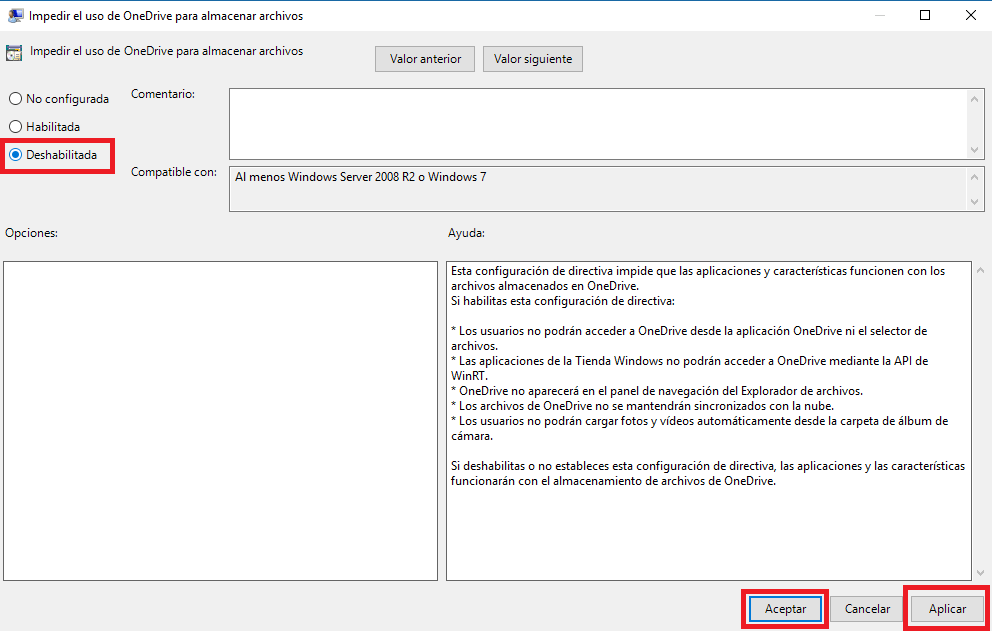The width and height of the screenshot is (992, 631).
Task: Maximize the policy dialog window
Action: (x=925, y=16)
